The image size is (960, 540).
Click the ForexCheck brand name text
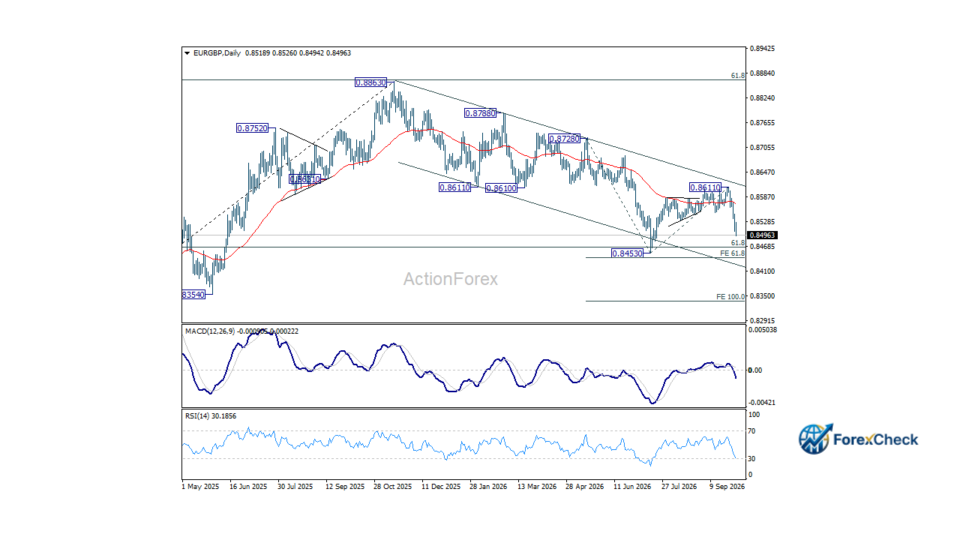[876, 440]
